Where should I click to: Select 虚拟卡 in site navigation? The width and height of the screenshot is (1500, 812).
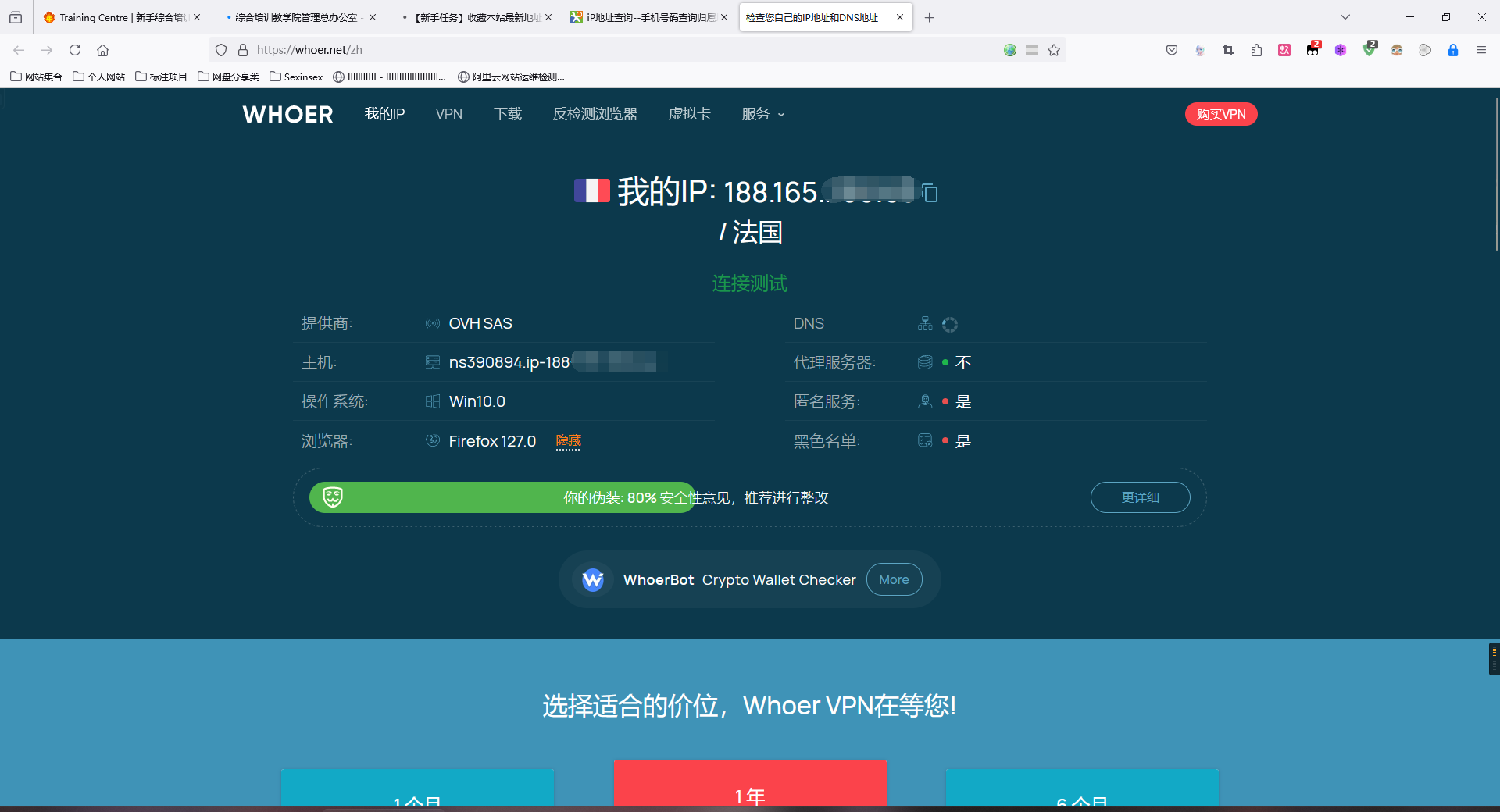pyautogui.click(x=690, y=114)
